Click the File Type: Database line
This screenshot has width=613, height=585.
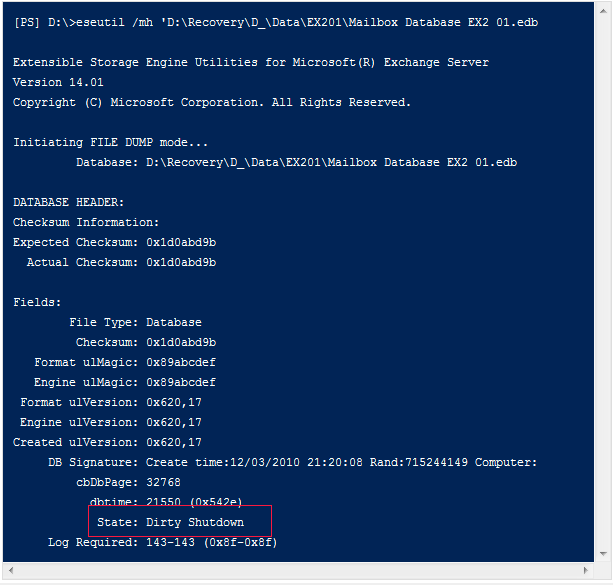click(135, 322)
